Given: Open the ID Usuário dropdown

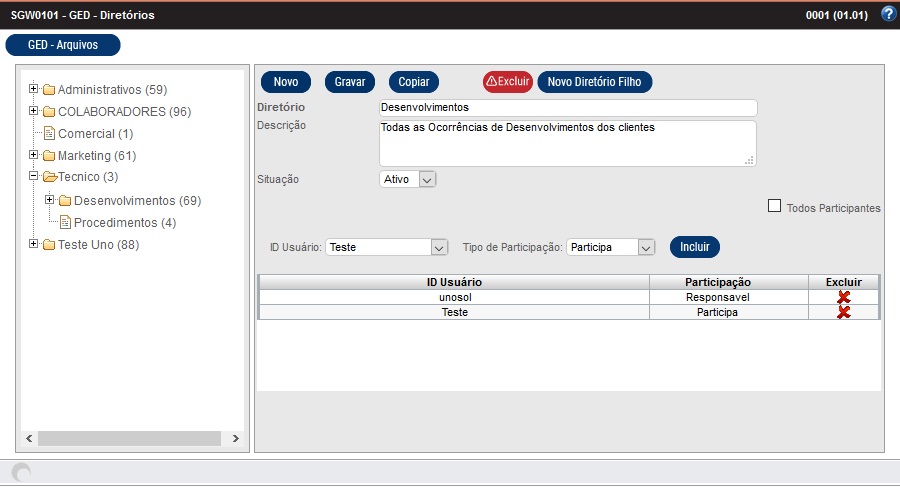Looking at the screenshot, I should pos(438,247).
